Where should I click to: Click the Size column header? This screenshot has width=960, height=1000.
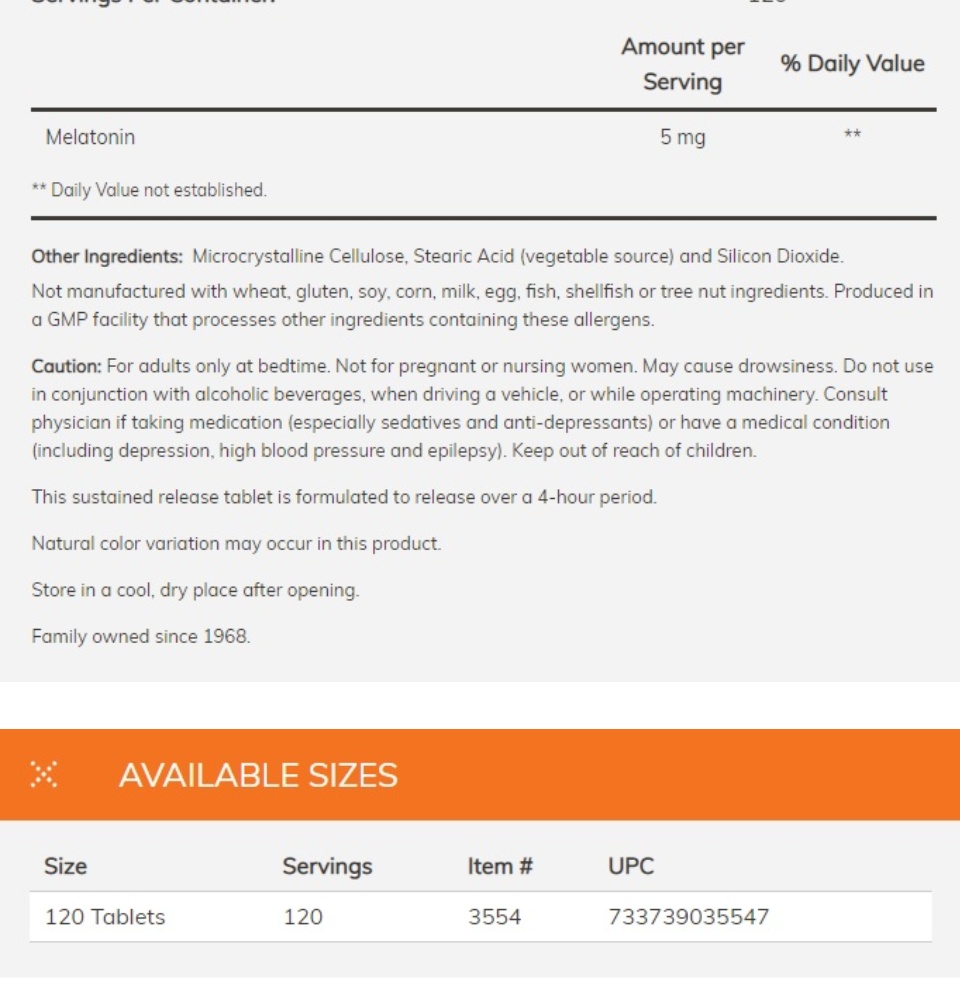click(65, 866)
